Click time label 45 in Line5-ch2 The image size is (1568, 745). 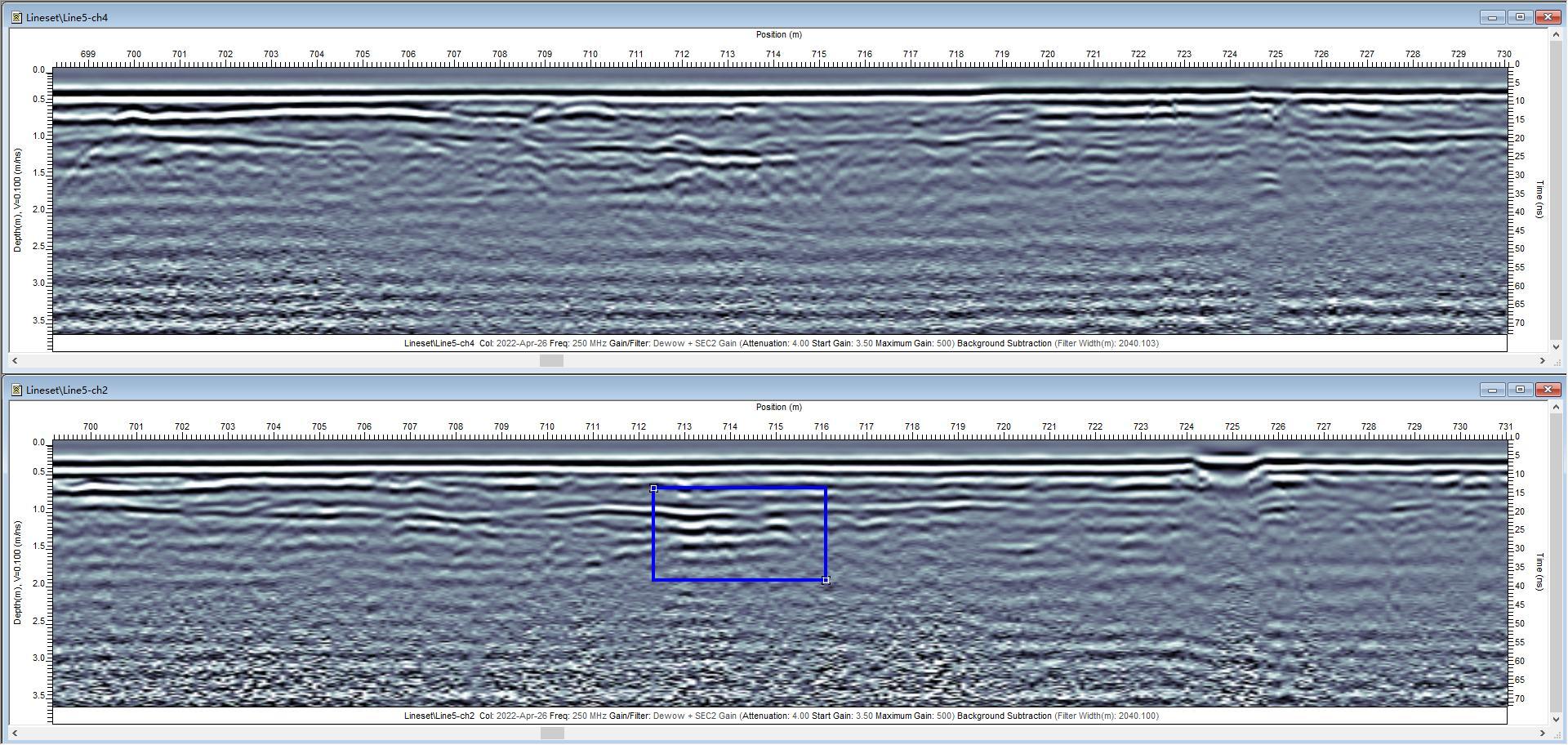1520,604
